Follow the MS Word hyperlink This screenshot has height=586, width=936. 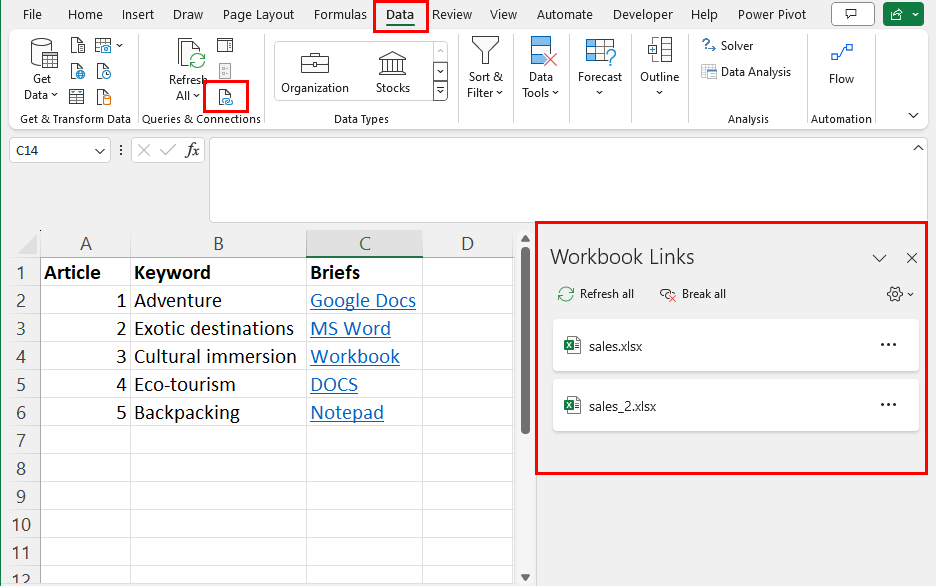(350, 328)
